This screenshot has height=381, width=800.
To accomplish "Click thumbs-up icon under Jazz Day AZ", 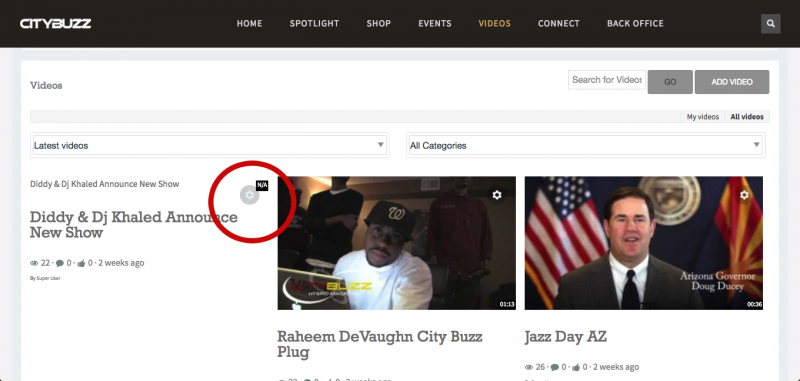I will click(576, 367).
